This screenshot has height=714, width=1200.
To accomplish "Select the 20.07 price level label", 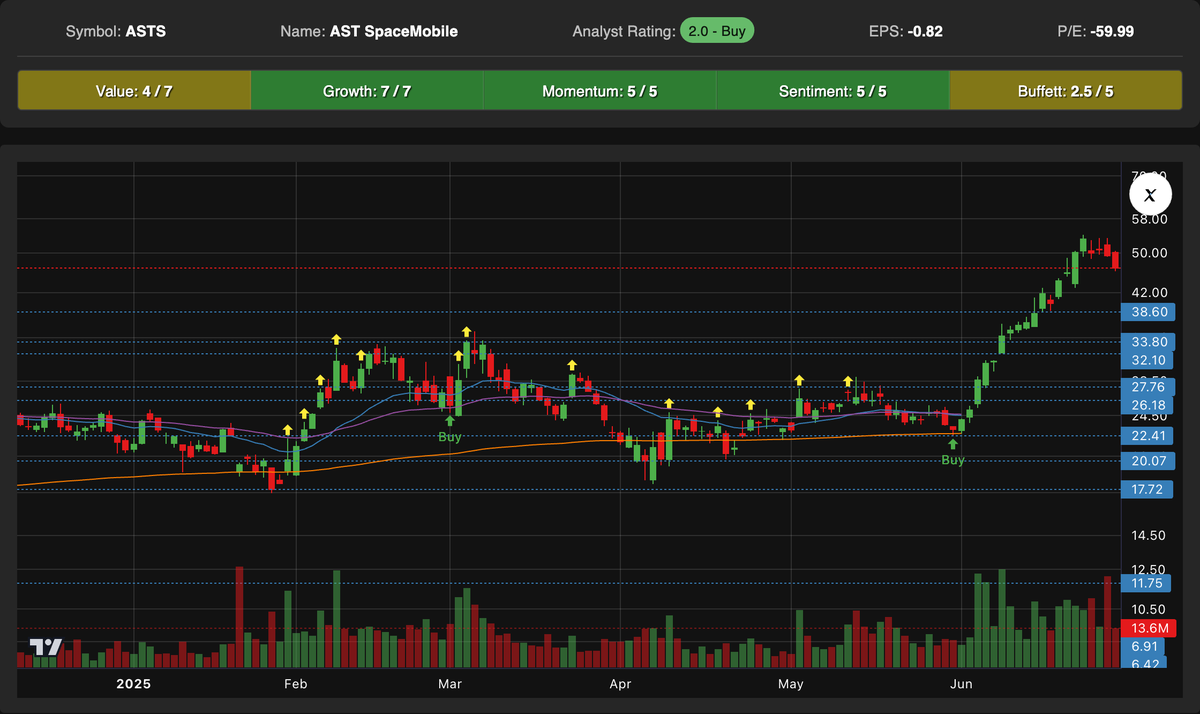I will tap(1147, 460).
